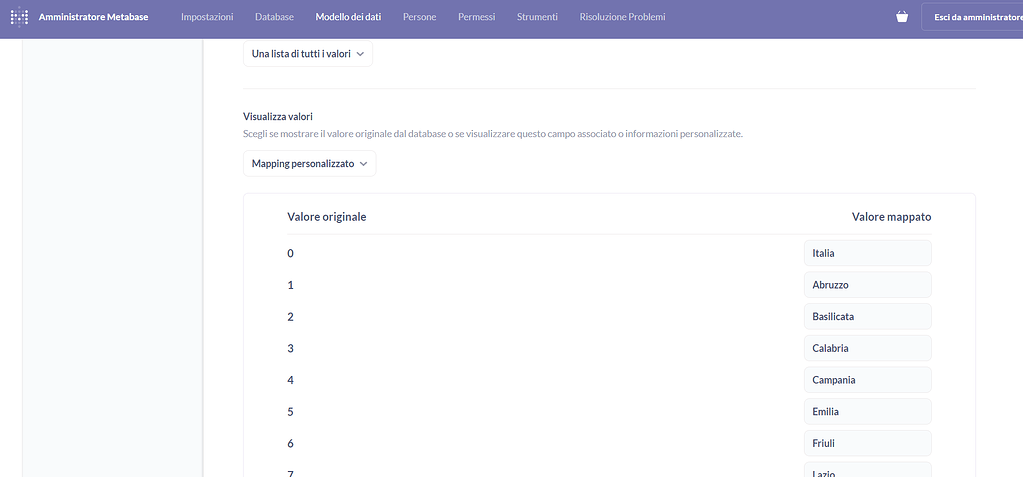Open 'Mapping personalizzato' dropdown
Image resolution: width=1023 pixels, height=477 pixels.
309,164
